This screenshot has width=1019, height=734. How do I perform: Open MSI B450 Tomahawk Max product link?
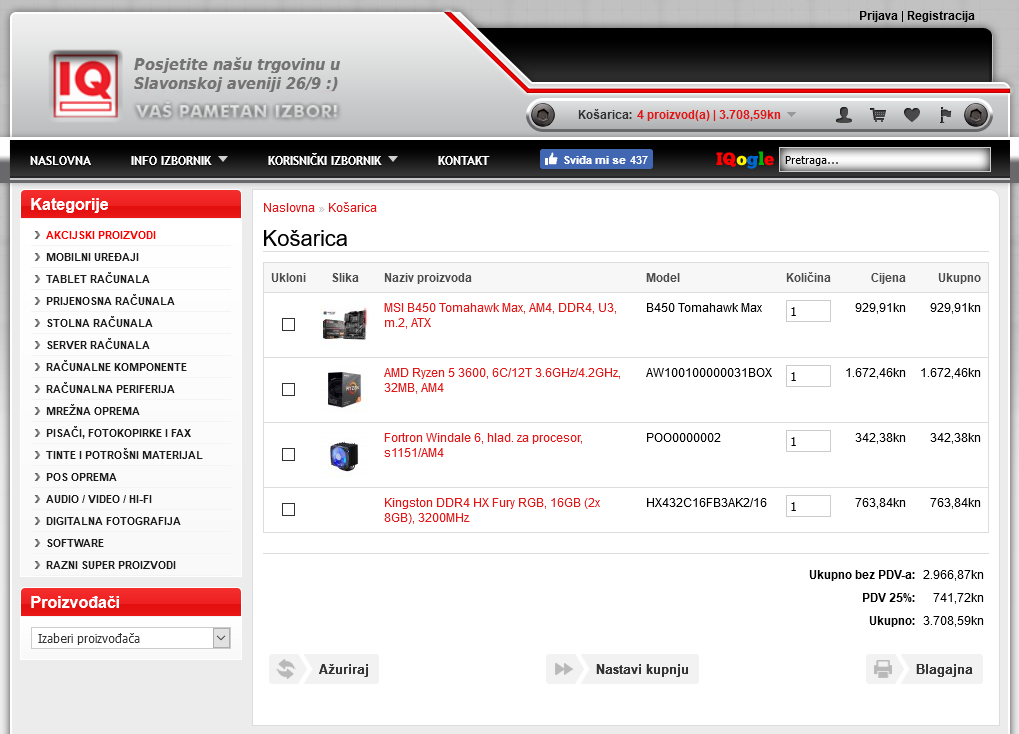(x=500, y=315)
